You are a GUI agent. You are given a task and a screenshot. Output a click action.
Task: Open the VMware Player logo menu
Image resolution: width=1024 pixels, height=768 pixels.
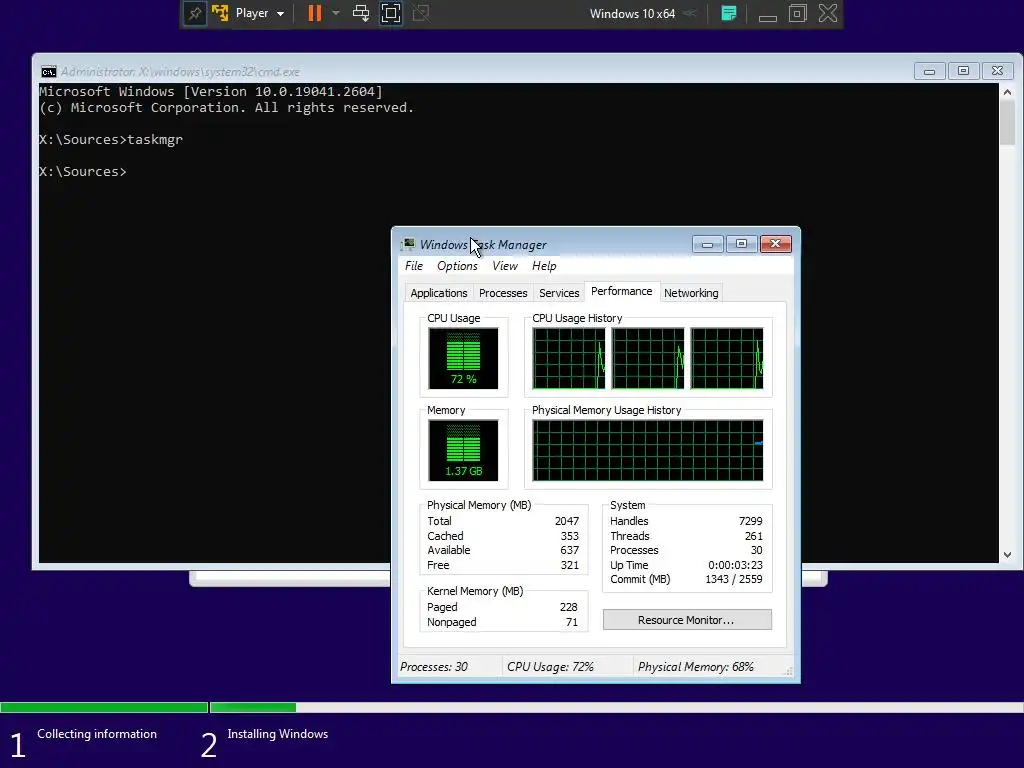tap(220, 13)
